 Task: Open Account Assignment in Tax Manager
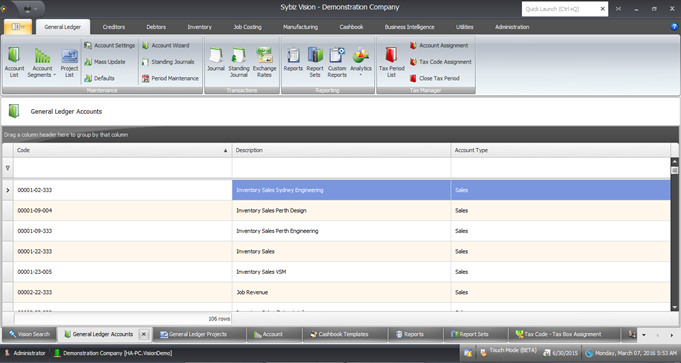439,45
